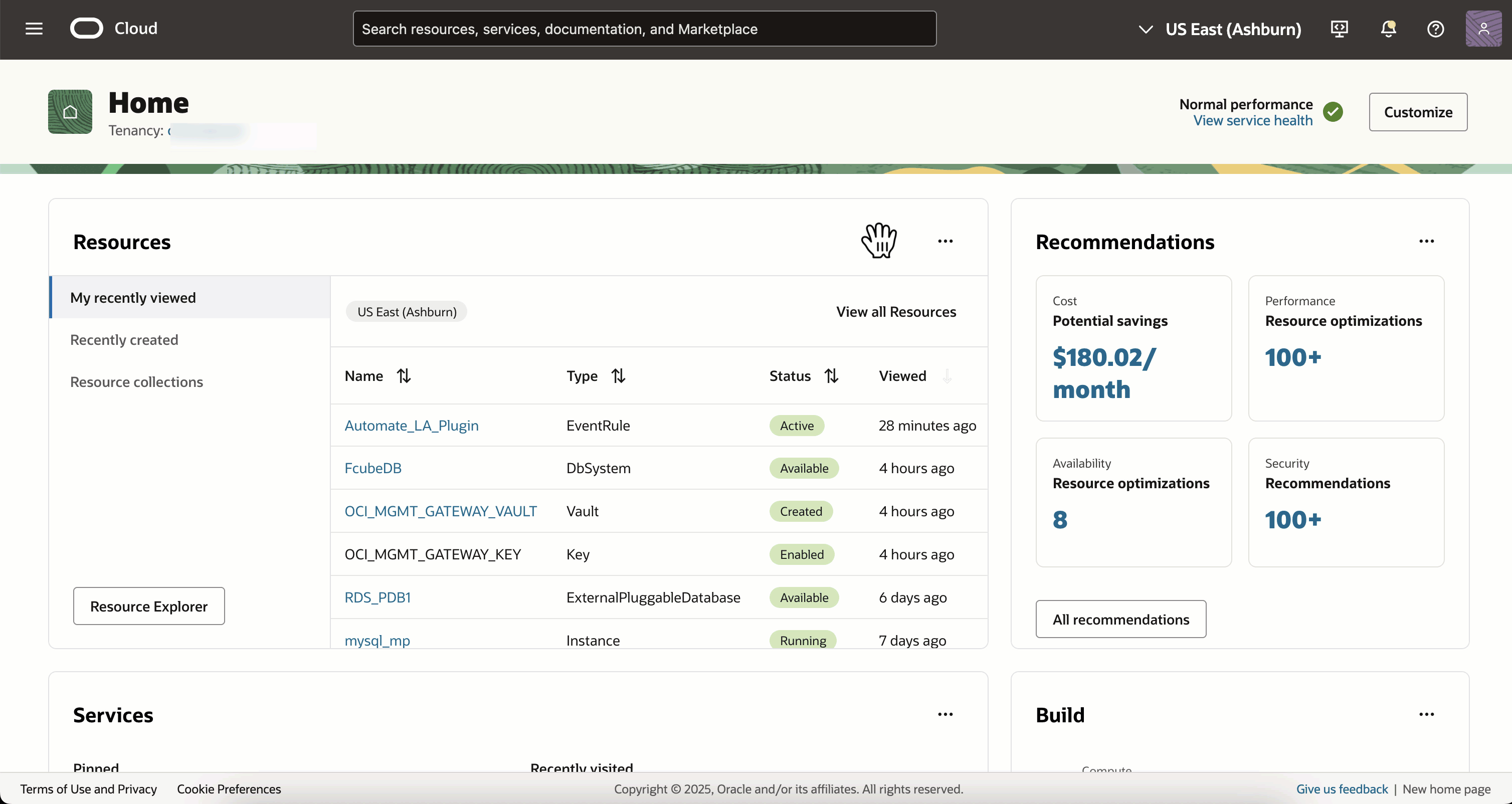The height and width of the screenshot is (804, 1512).
Task: Open the user profile avatar menu
Action: pos(1483,29)
